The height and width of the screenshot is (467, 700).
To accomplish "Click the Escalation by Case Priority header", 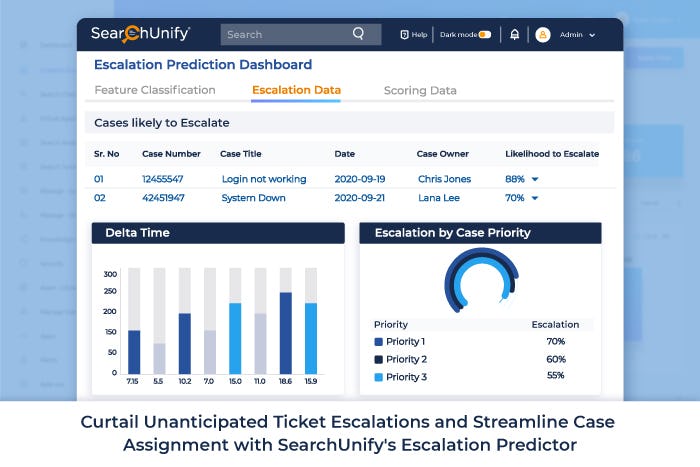I will [480, 233].
